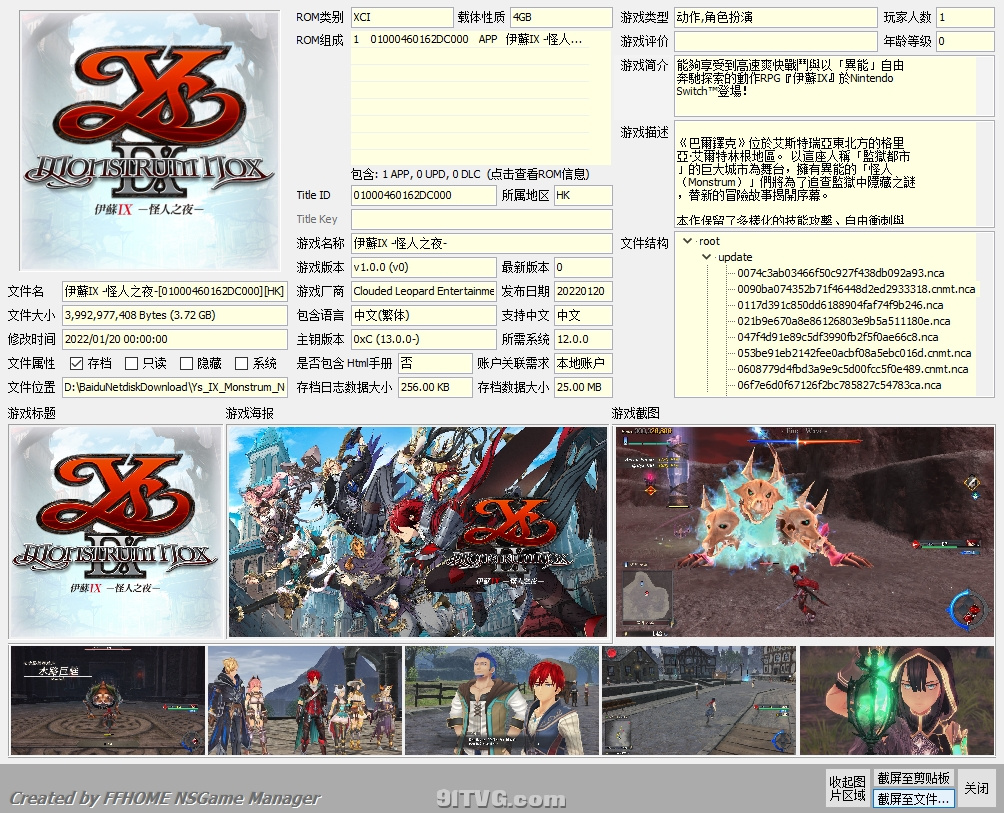The image size is (1004, 813).
Task: Open the green lantern hooded girl screenshot
Action: (897, 700)
